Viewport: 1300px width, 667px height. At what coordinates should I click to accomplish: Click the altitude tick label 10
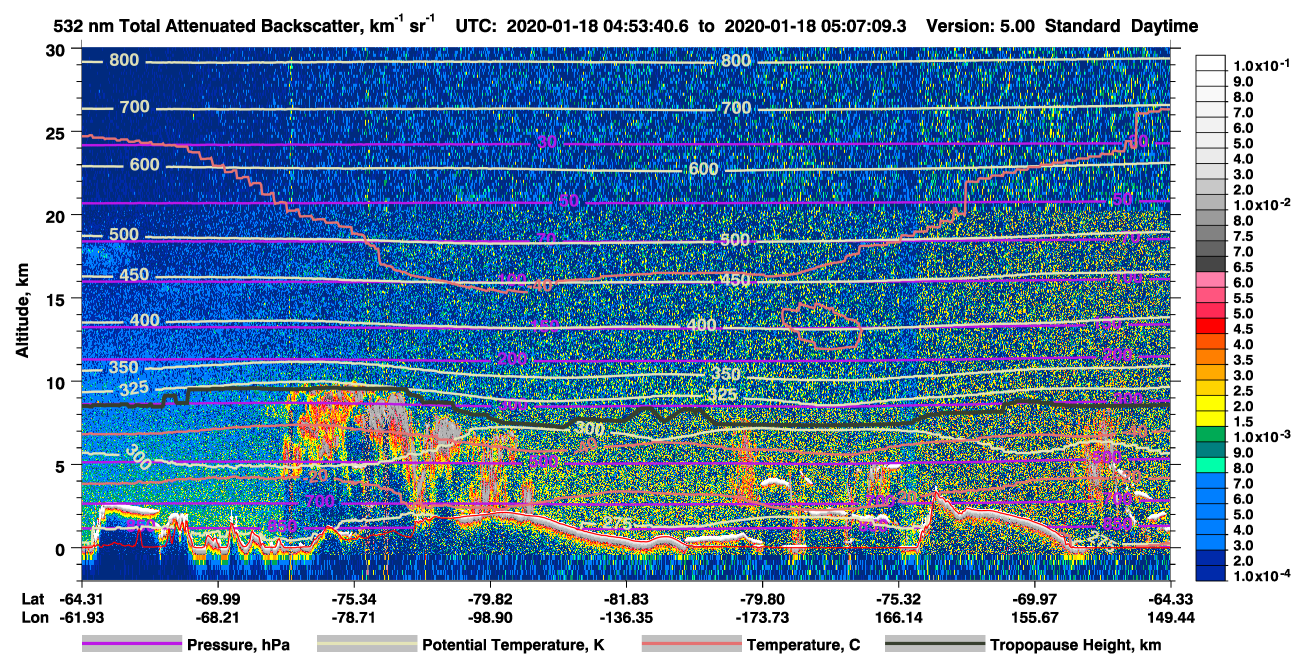pos(58,382)
